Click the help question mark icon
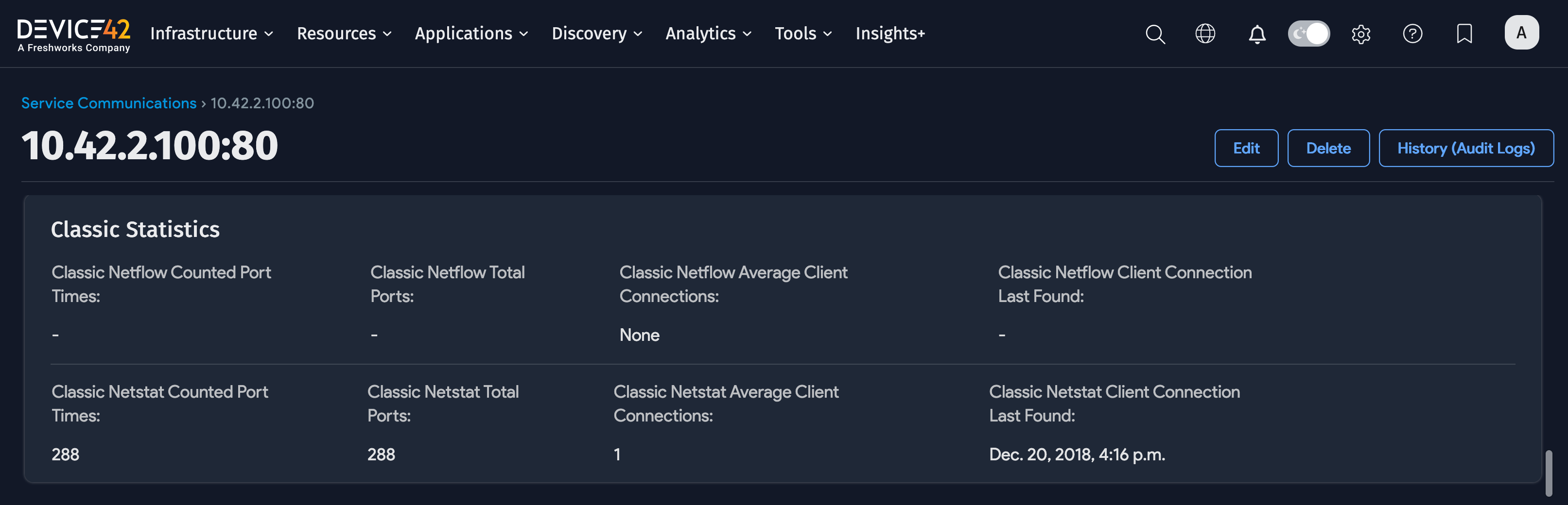This screenshot has height=505, width=1568. pos(1412,34)
